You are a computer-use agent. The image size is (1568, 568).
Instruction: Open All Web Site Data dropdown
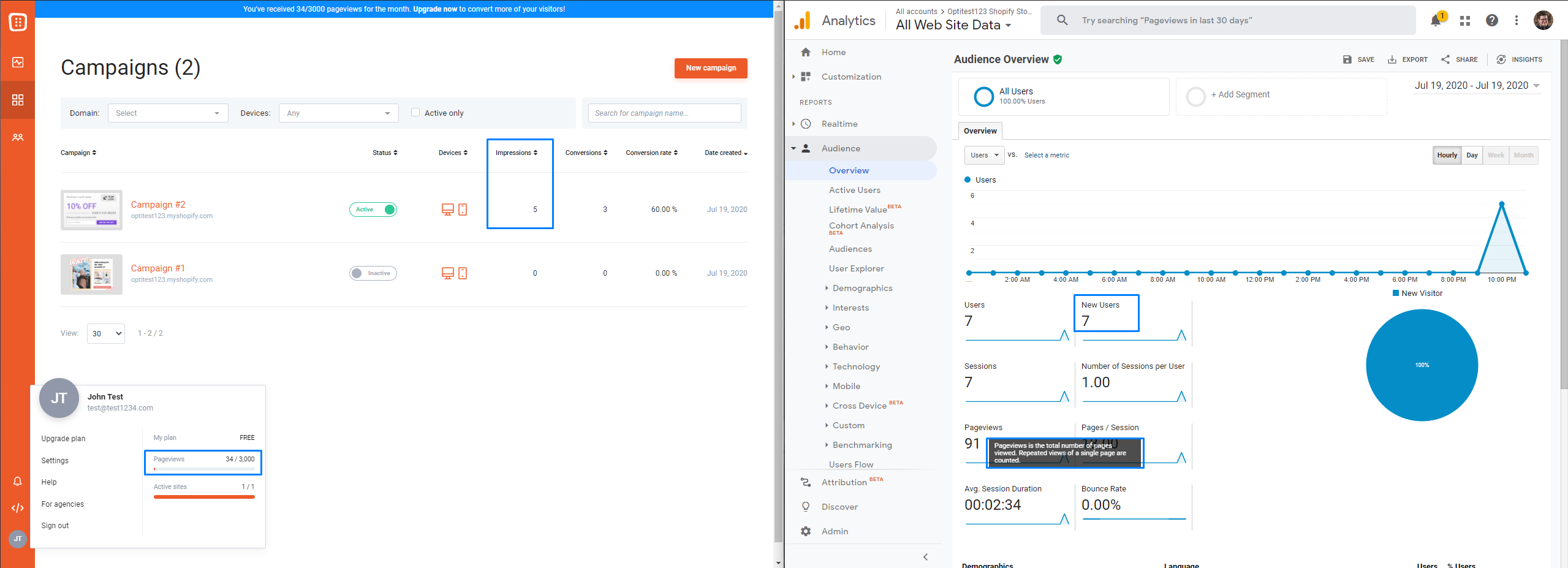coord(953,25)
